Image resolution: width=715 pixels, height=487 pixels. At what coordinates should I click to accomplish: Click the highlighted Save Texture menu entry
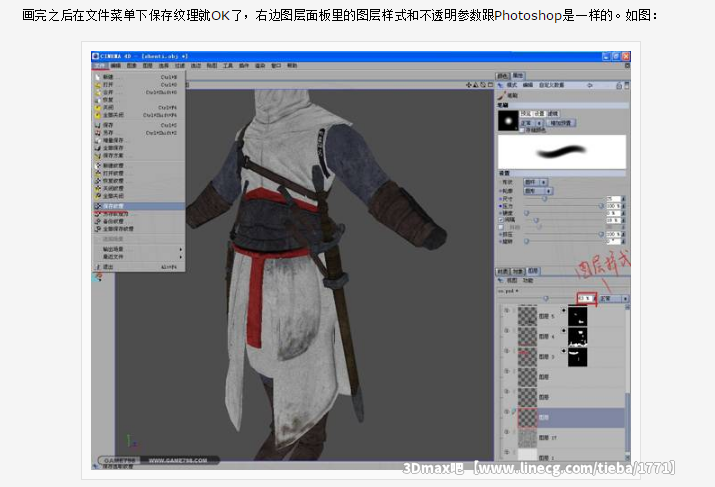coord(139,206)
